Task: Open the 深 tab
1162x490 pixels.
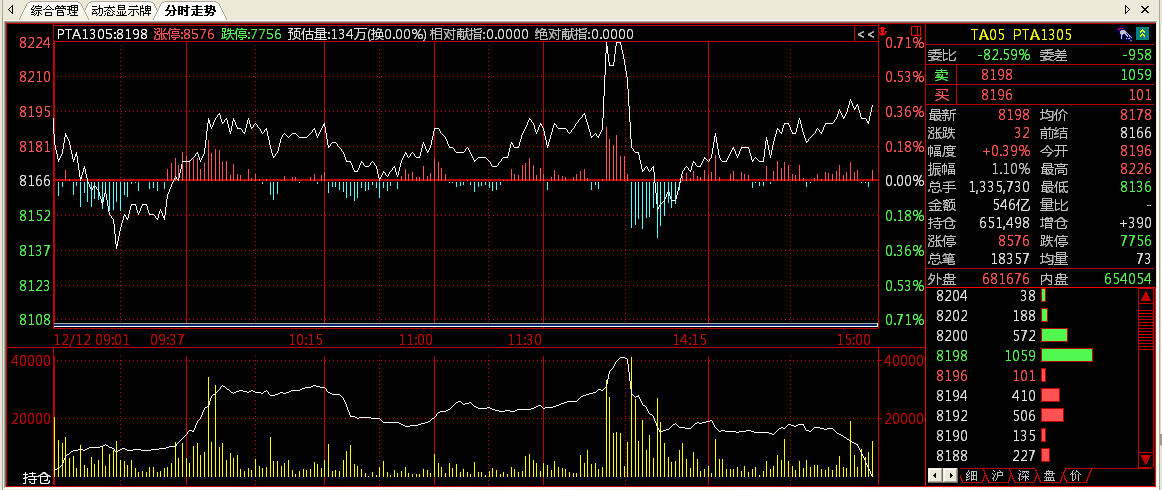Action: coord(1023,475)
